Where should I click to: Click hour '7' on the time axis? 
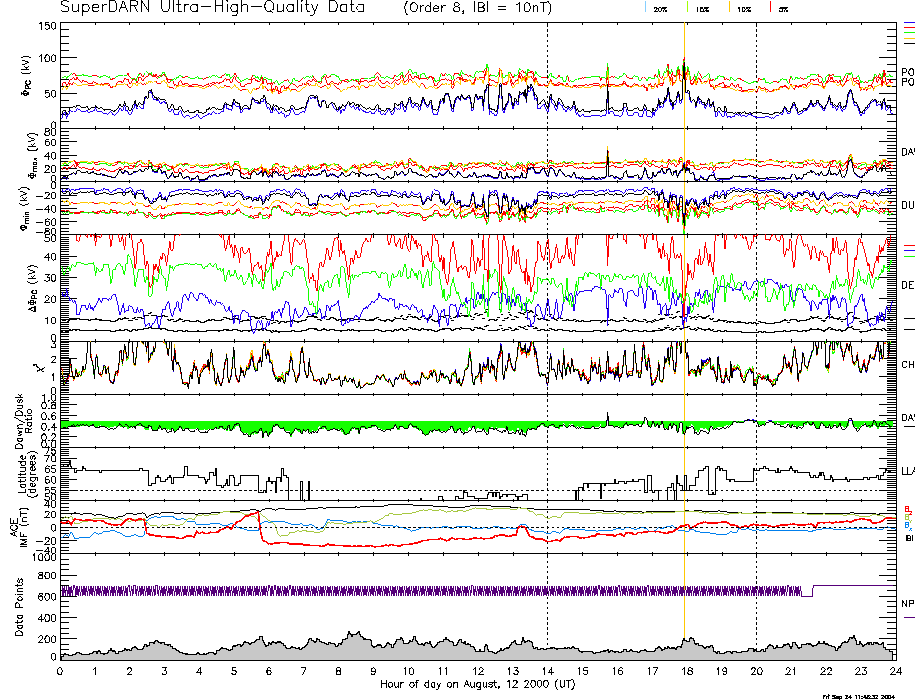tap(303, 671)
